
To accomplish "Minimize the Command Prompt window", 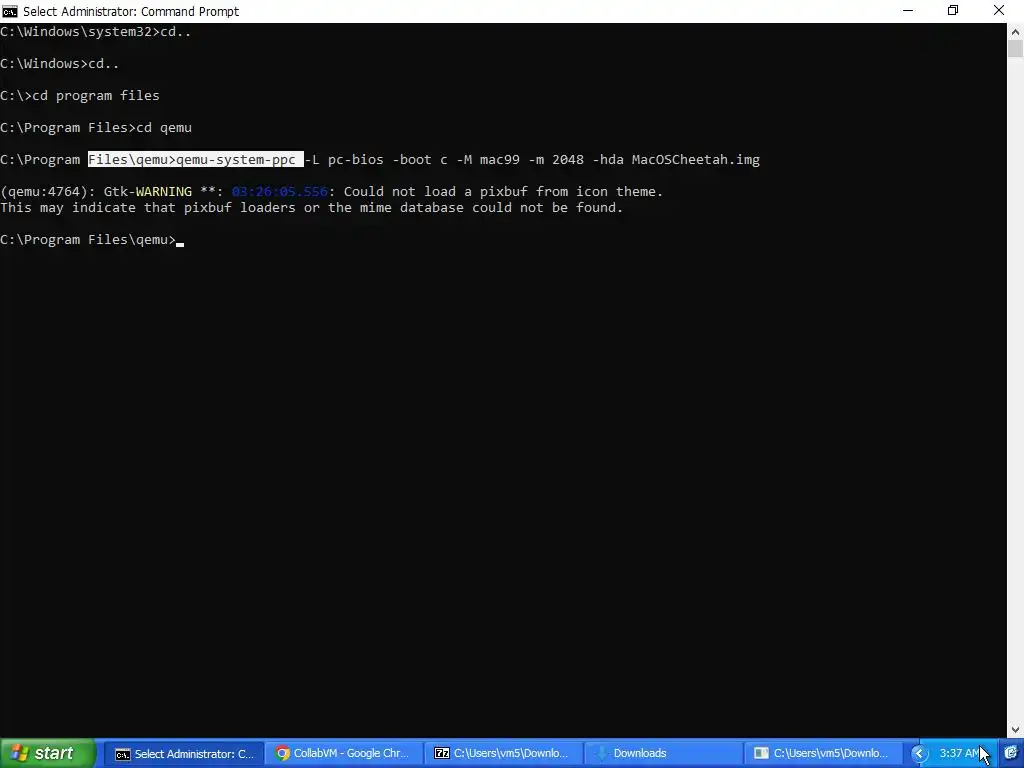I will 908,11.
